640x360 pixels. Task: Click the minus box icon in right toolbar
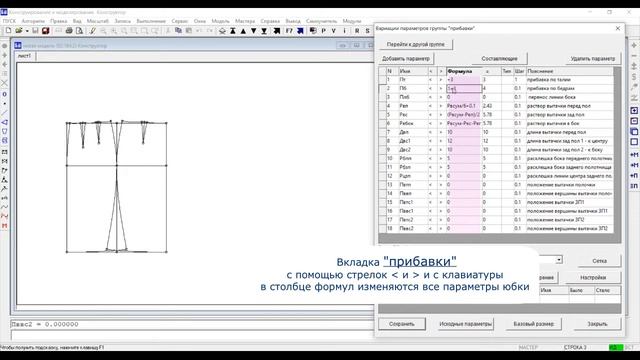634,121
